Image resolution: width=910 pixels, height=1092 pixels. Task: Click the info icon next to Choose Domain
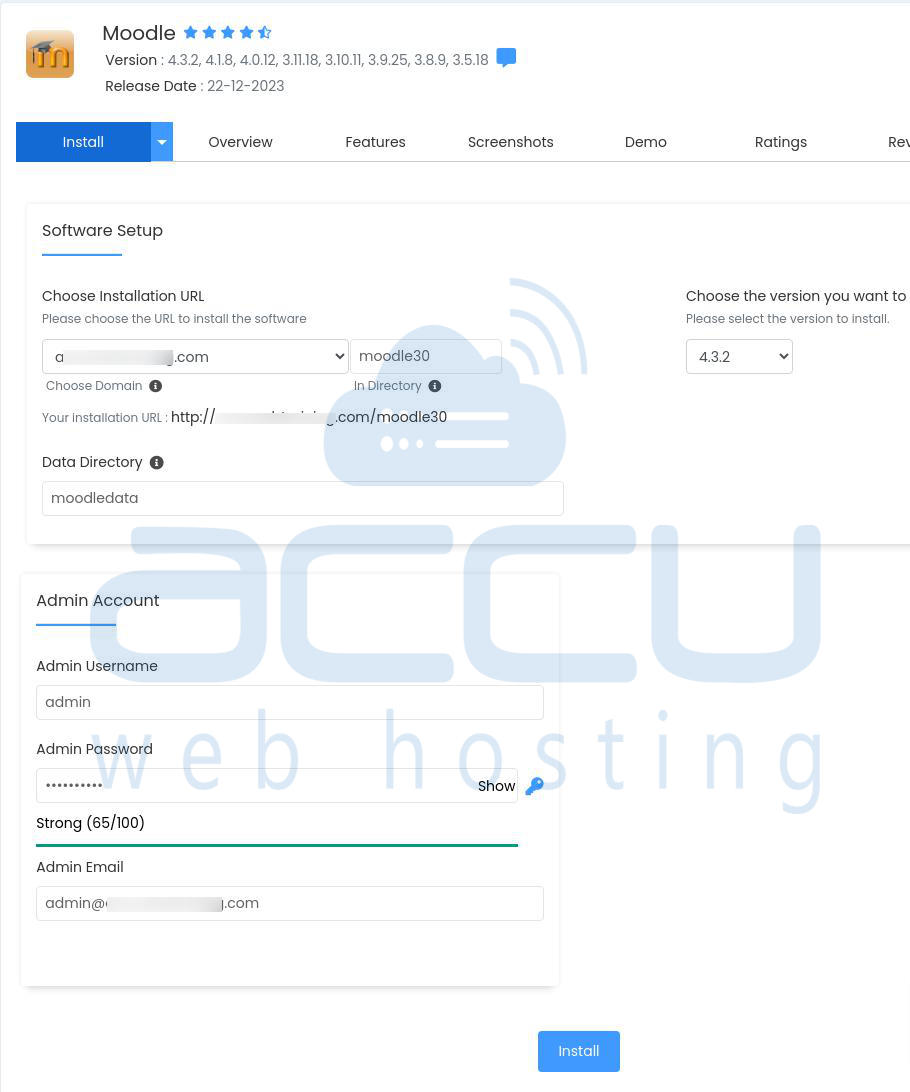[155, 386]
